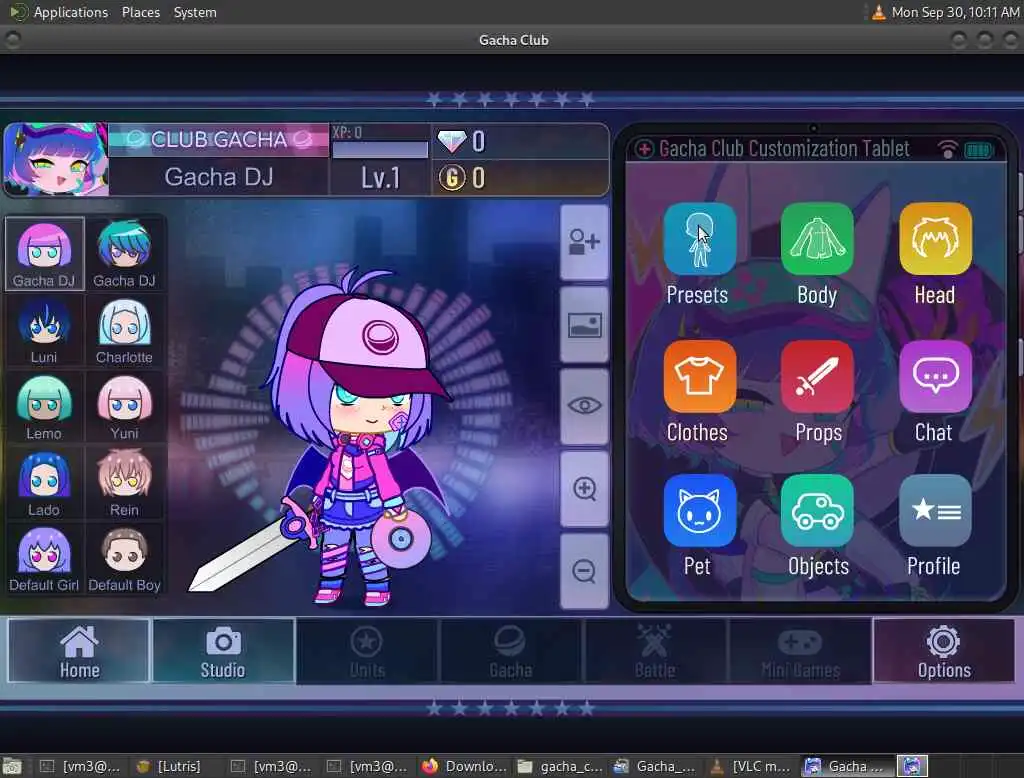1024x778 pixels.
Task: Open the Units tab
Action: click(367, 651)
